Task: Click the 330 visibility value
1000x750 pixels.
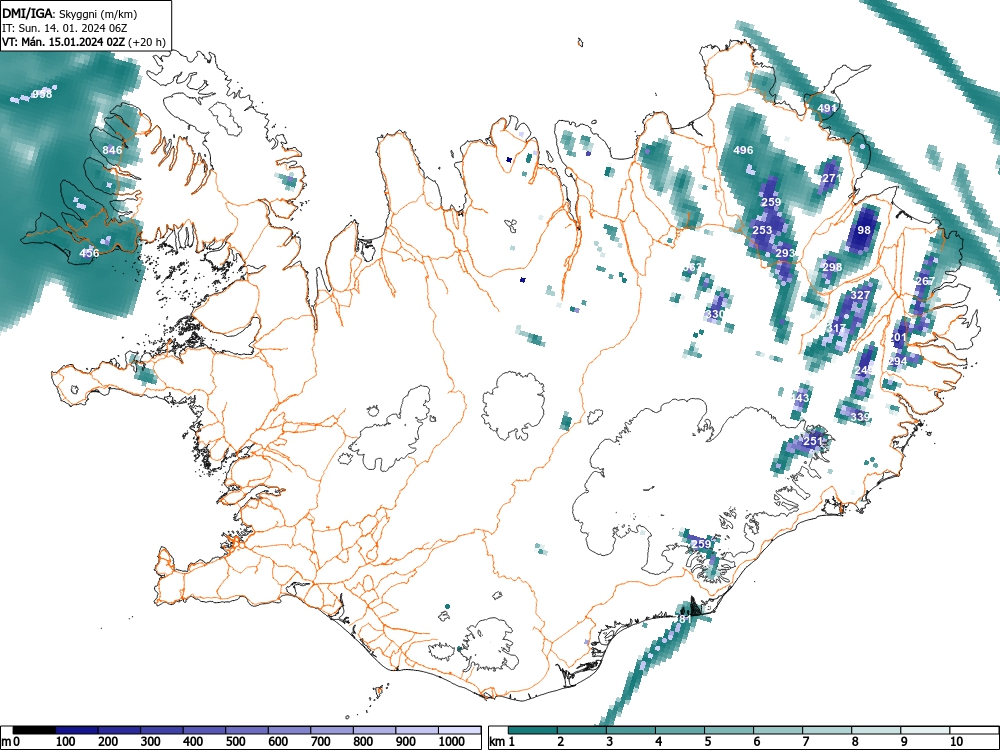Action: tap(715, 314)
